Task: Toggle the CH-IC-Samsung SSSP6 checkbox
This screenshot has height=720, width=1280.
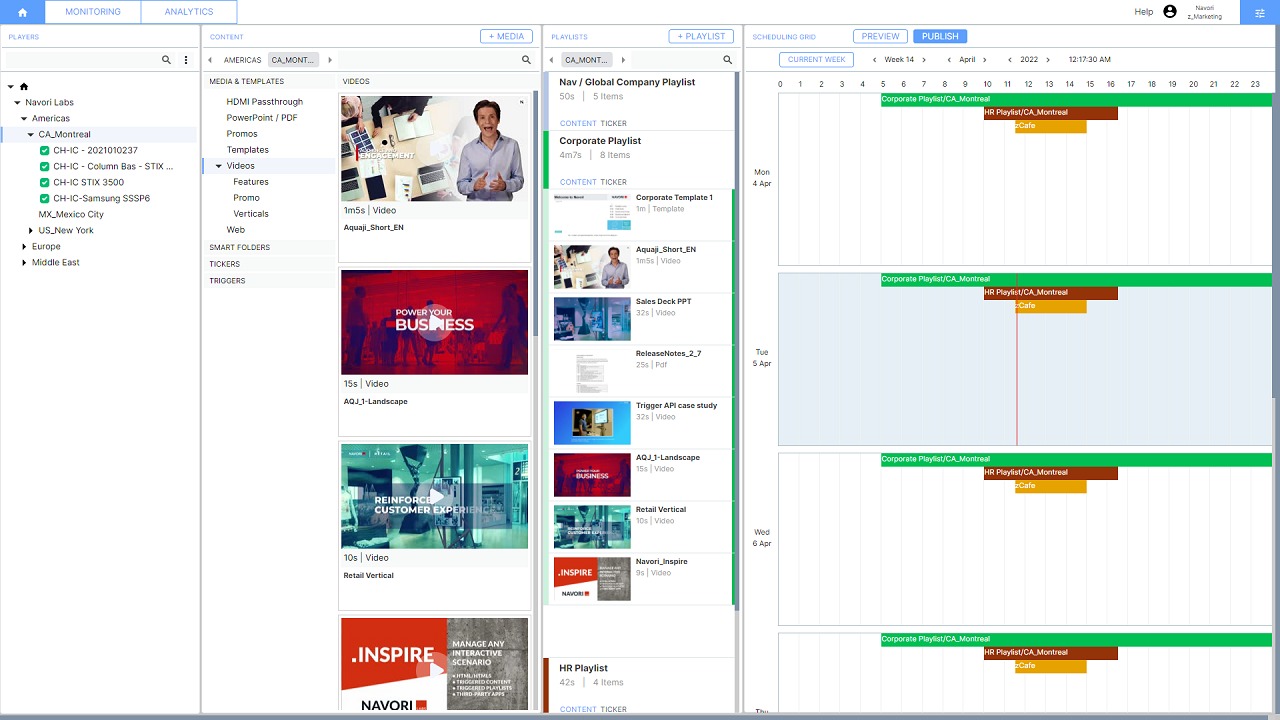Action: (x=44, y=199)
